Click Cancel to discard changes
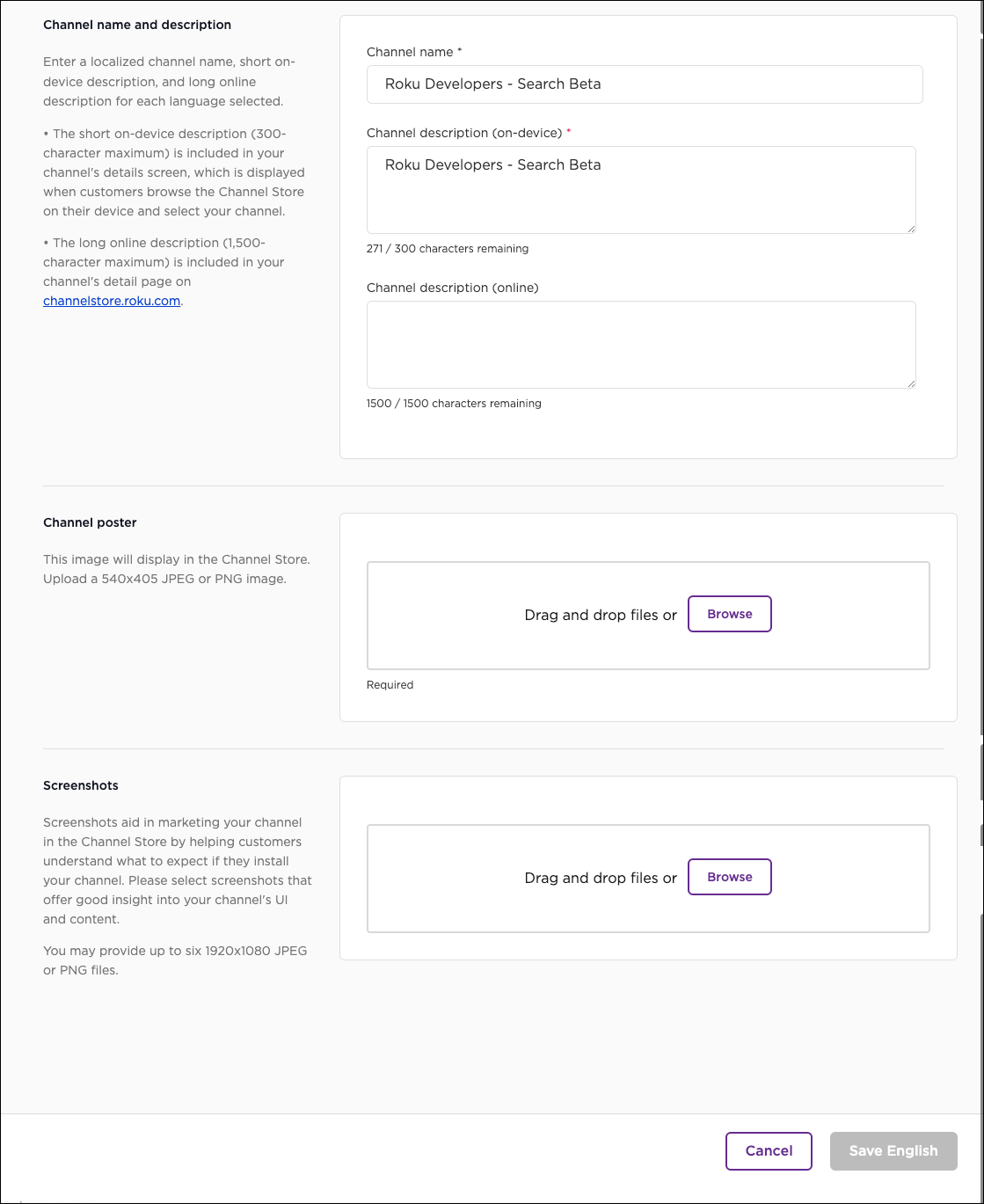This screenshot has height=1204, width=984. (768, 1150)
